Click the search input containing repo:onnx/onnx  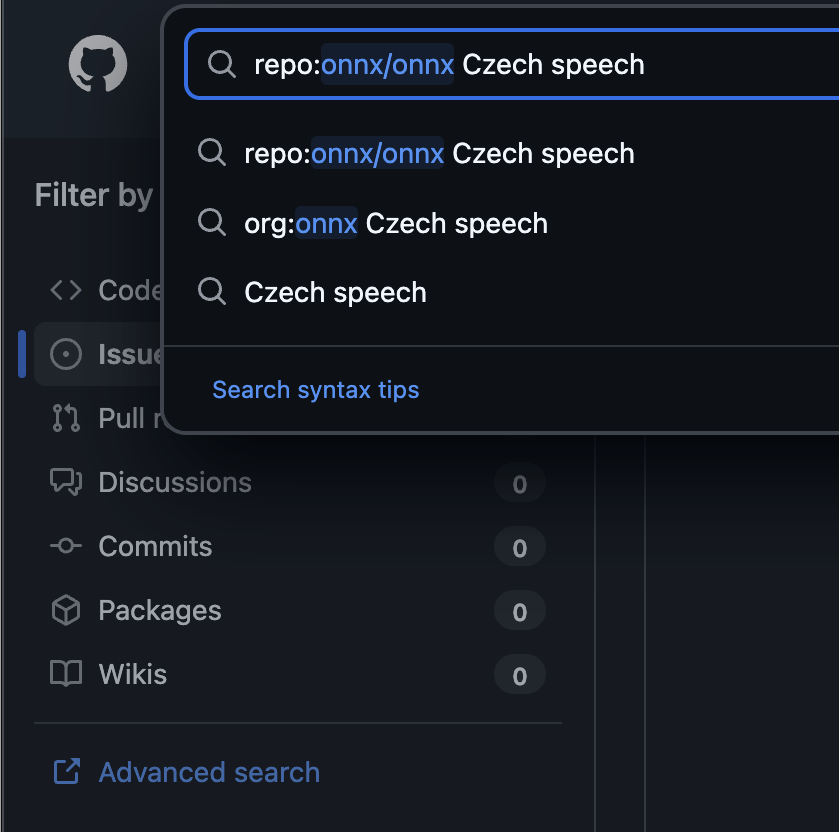click(x=540, y=65)
